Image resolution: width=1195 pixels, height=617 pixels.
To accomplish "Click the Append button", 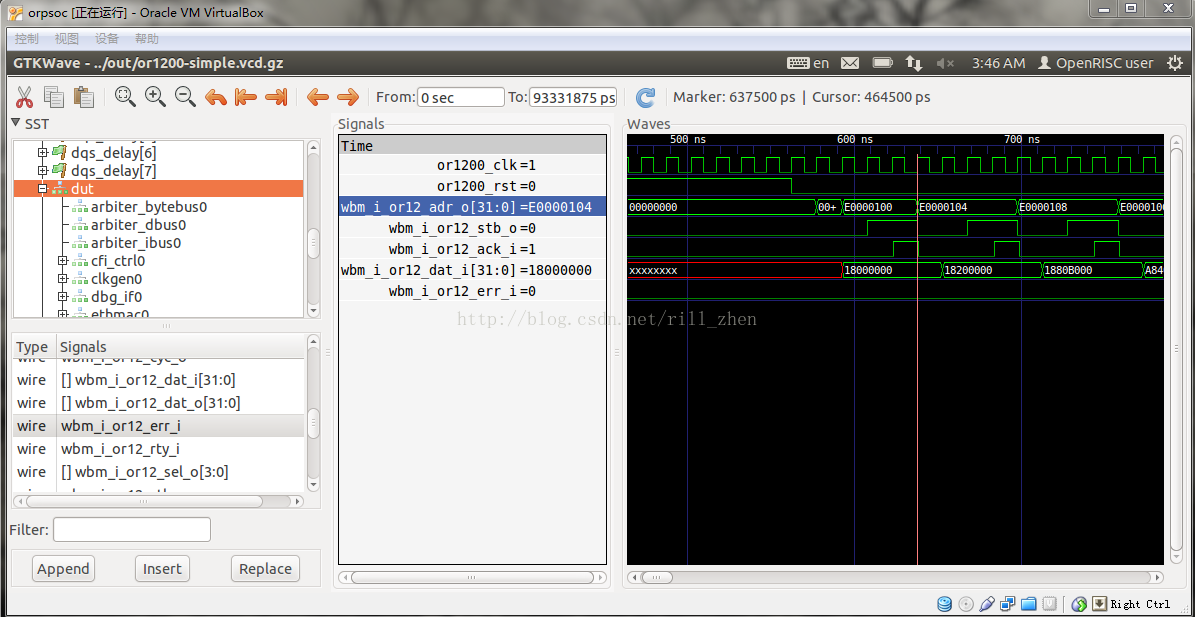I will click(x=63, y=568).
